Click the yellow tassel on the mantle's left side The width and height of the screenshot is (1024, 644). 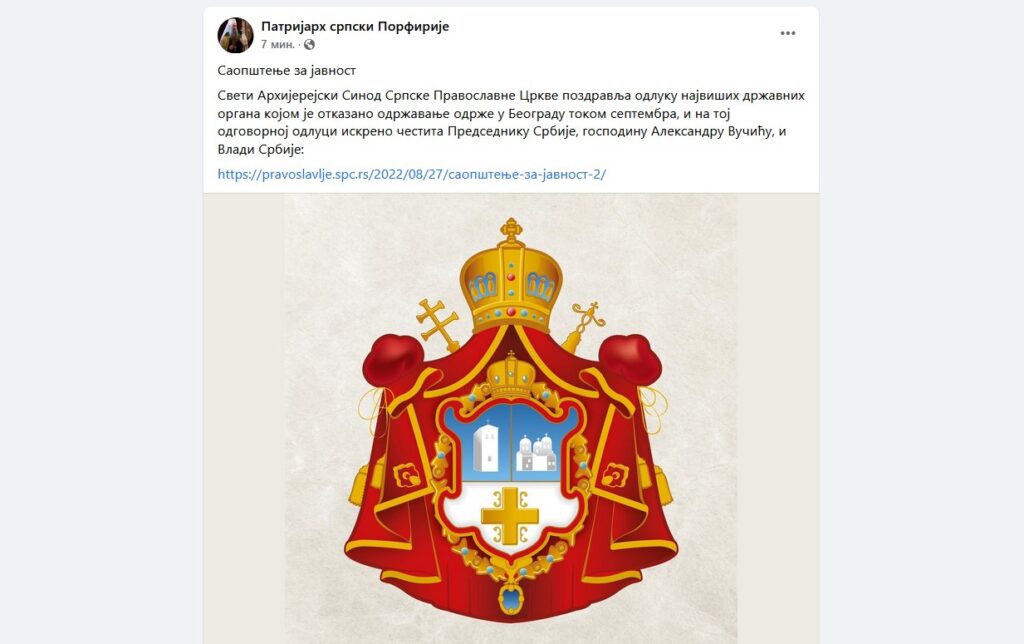(x=359, y=487)
